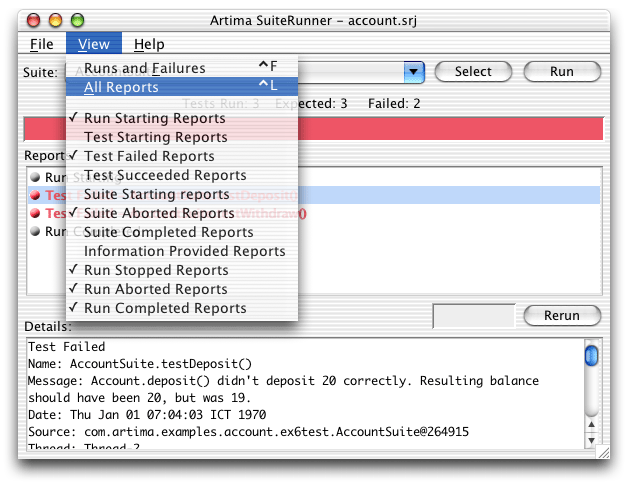Screen dimensions: 633x485
Task: Choose All Reports menu entry
Action: tap(182, 86)
